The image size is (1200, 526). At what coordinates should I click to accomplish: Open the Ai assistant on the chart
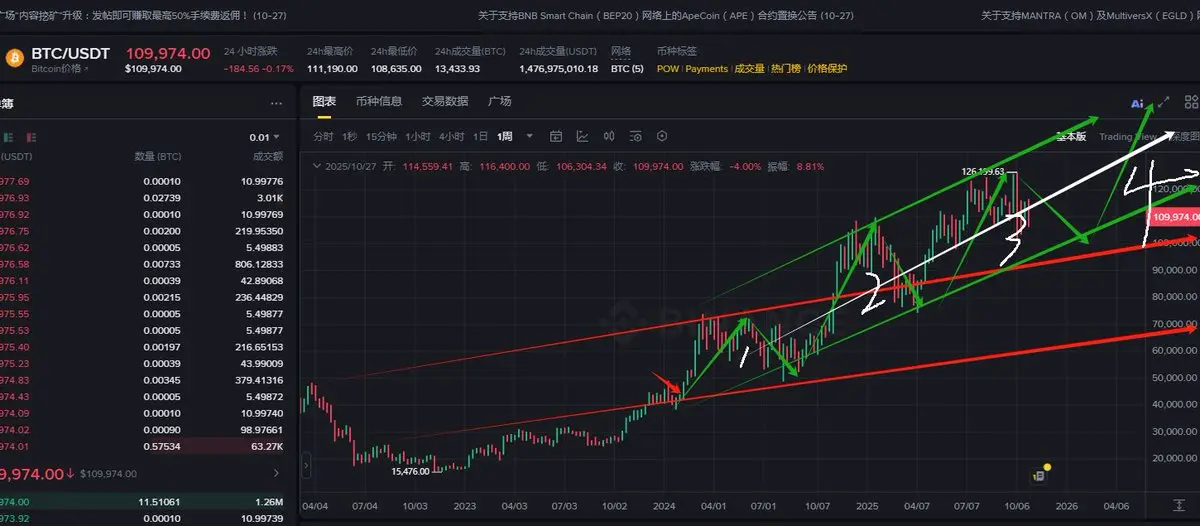(1136, 103)
